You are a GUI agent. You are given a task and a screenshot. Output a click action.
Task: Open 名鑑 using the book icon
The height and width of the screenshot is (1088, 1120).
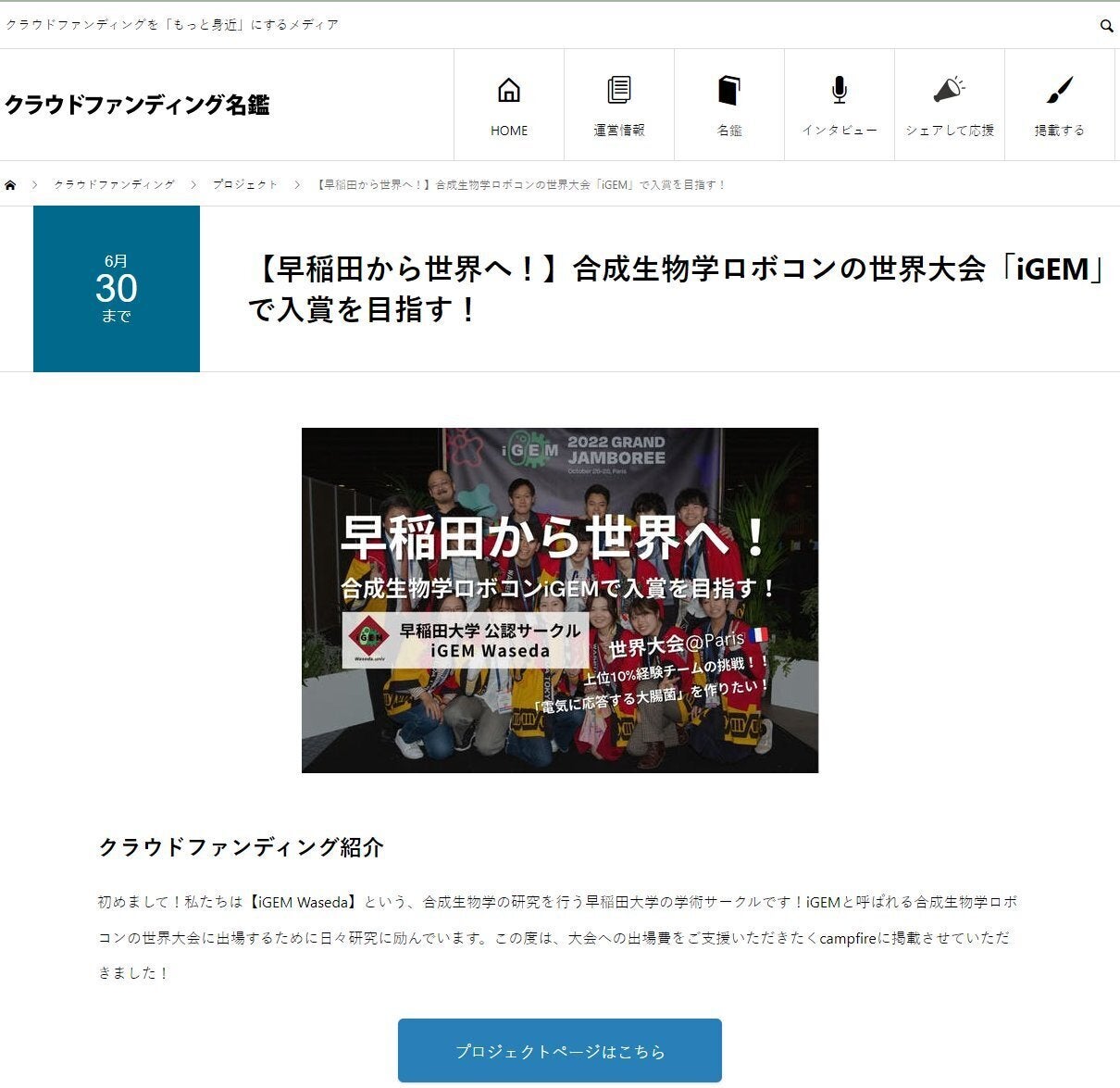pyautogui.click(x=728, y=91)
